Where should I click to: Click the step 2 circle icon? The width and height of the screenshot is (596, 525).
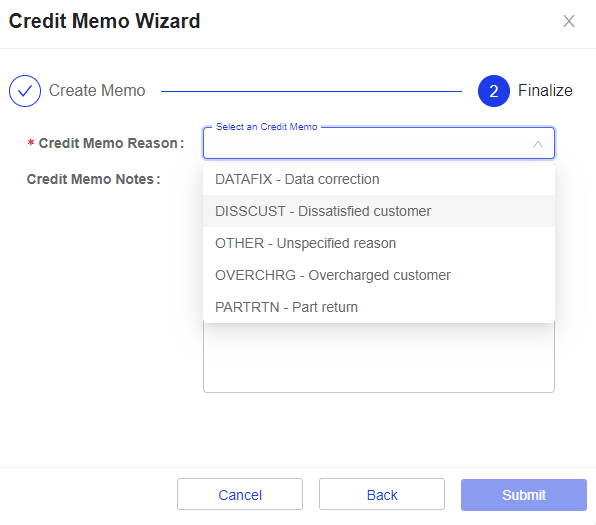click(x=493, y=91)
